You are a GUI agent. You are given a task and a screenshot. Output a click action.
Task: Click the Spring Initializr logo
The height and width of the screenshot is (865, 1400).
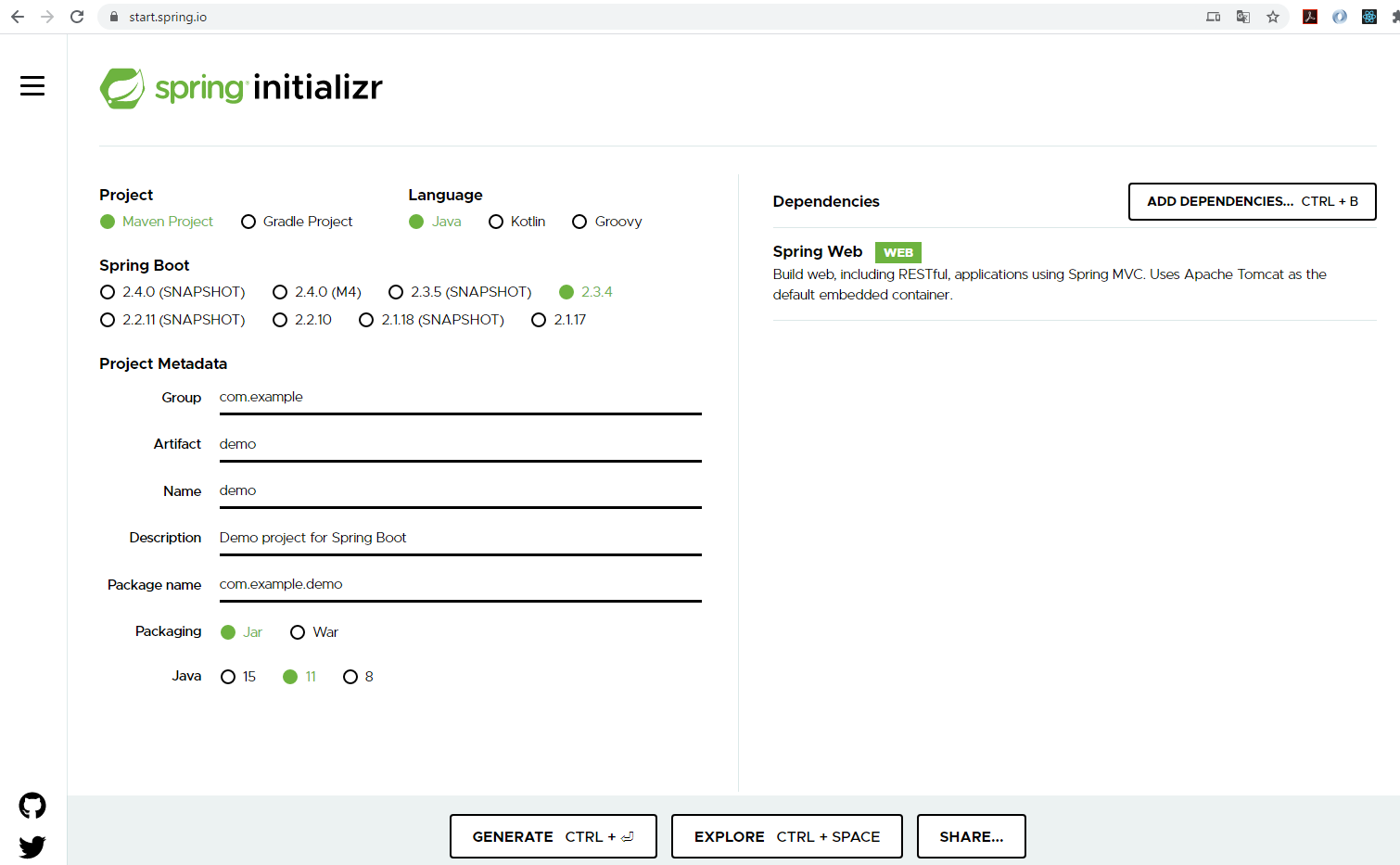241,88
